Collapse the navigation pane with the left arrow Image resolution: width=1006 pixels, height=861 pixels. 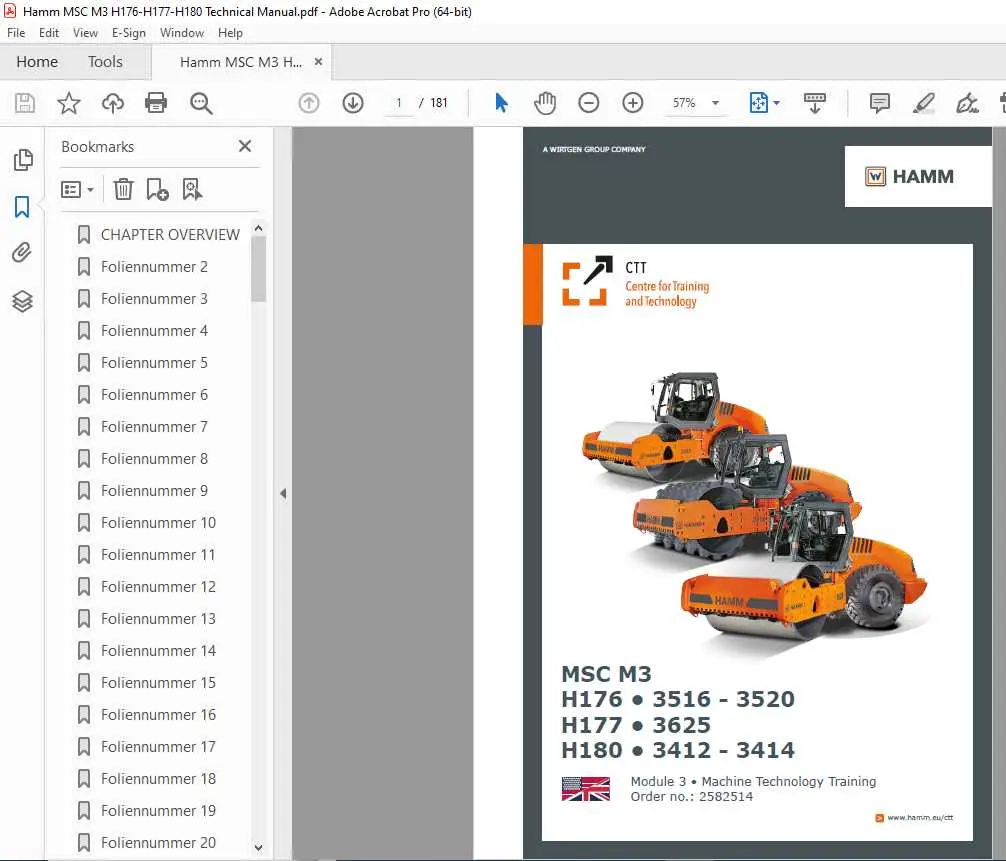[x=283, y=493]
